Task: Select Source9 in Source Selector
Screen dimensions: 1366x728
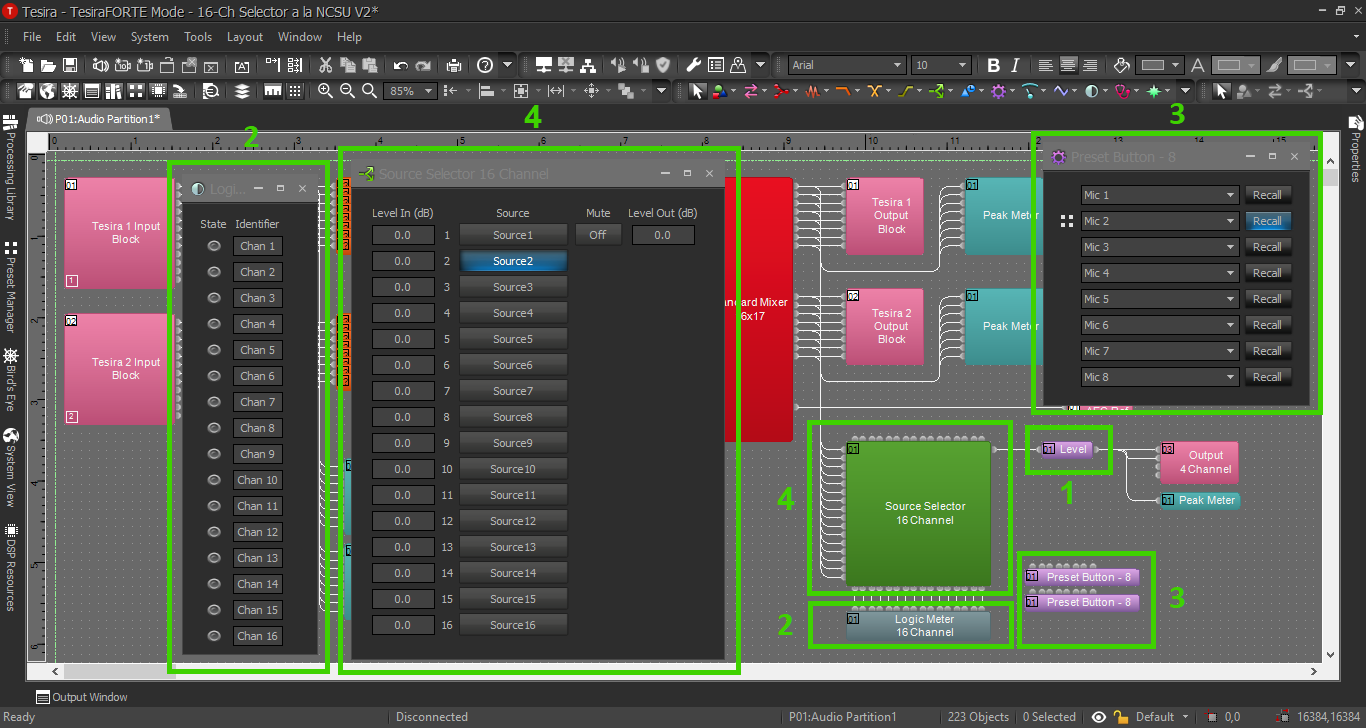Action: [513, 443]
